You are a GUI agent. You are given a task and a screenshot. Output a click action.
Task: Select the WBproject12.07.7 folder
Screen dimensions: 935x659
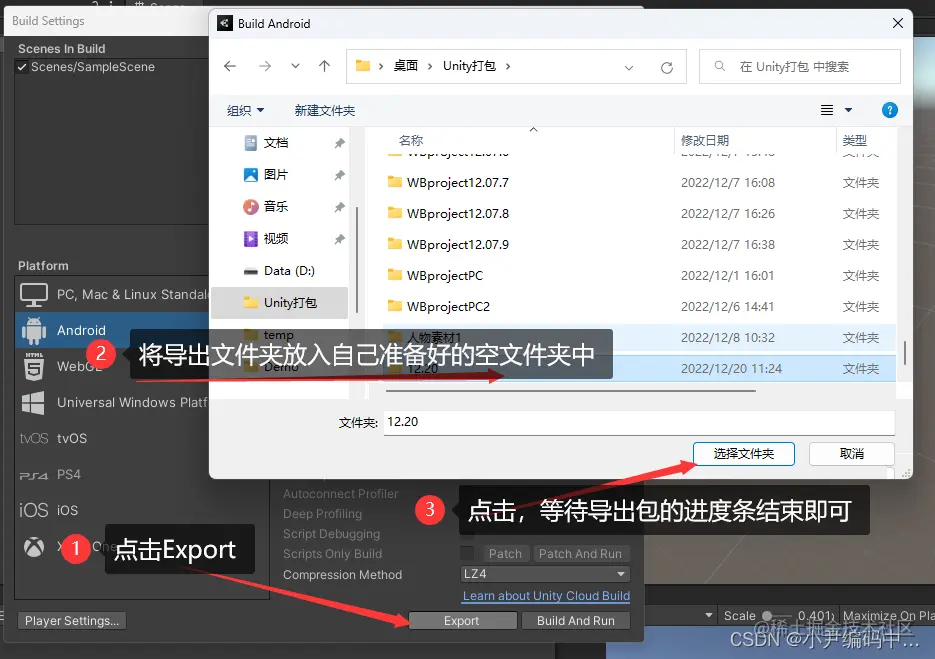click(x=457, y=182)
